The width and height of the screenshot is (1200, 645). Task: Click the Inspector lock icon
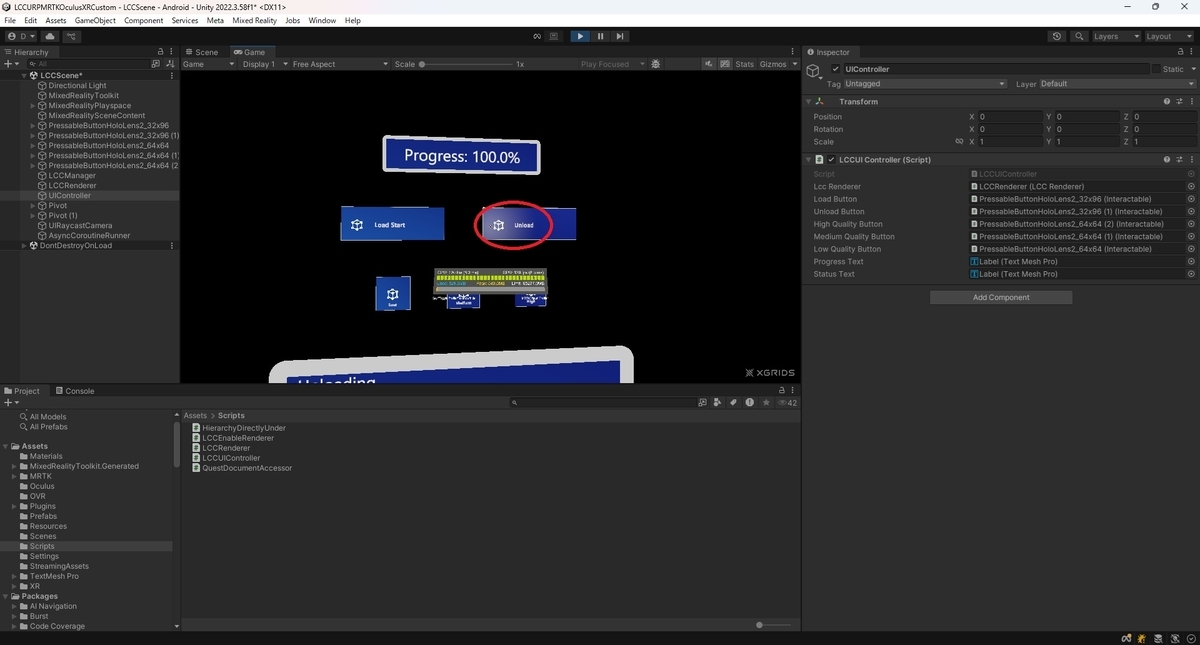(x=1178, y=52)
